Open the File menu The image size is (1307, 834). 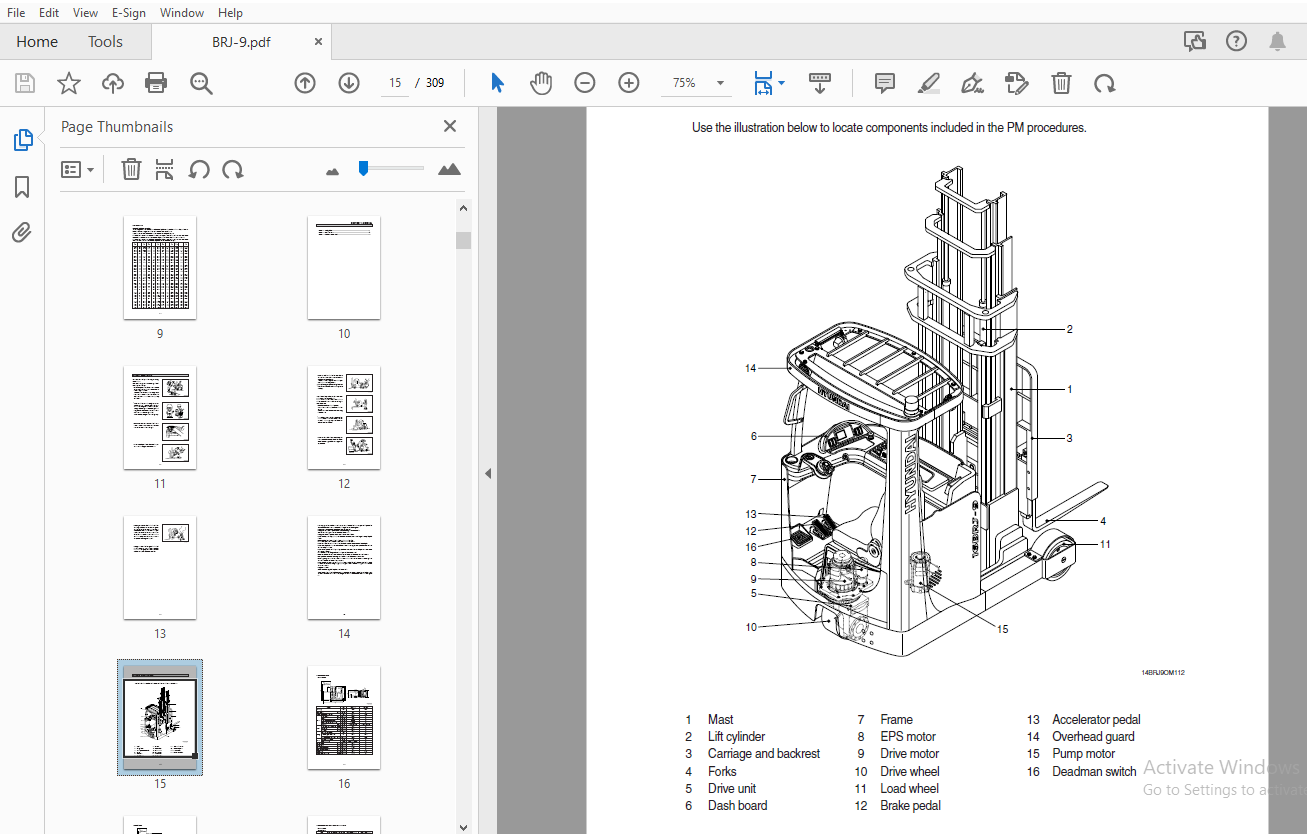17,12
